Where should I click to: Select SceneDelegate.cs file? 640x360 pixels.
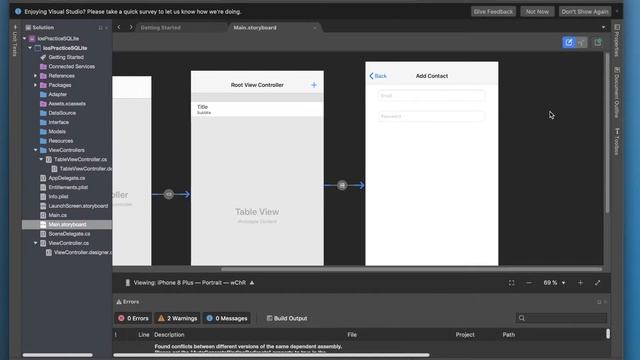click(69, 234)
